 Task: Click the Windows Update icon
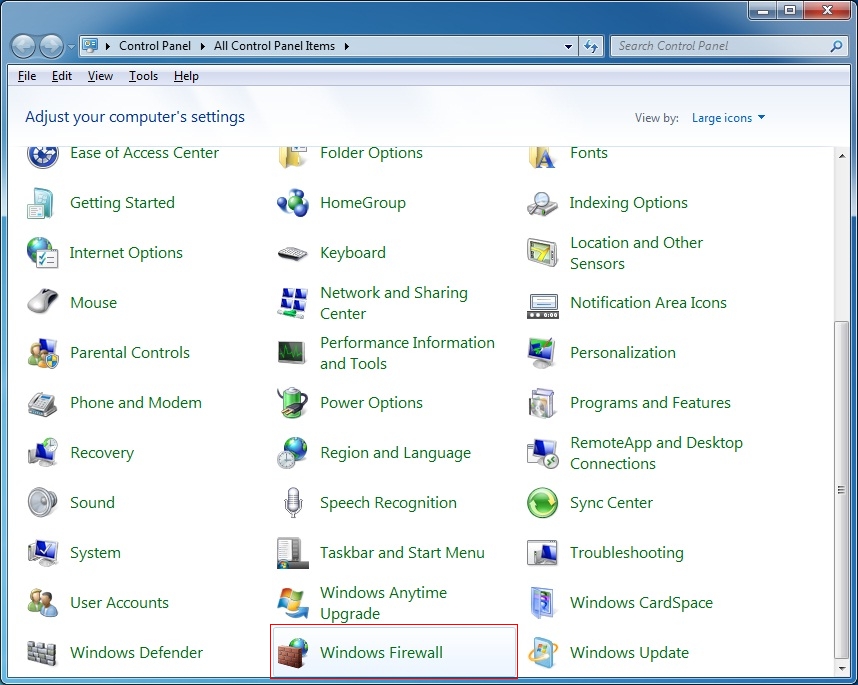click(542, 653)
